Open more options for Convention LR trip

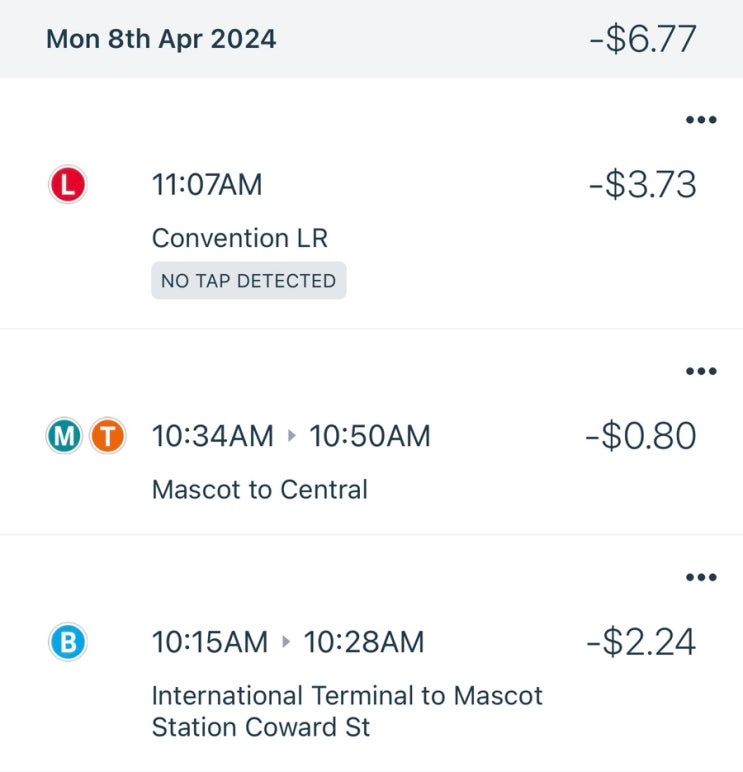pyautogui.click(x=701, y=121)
